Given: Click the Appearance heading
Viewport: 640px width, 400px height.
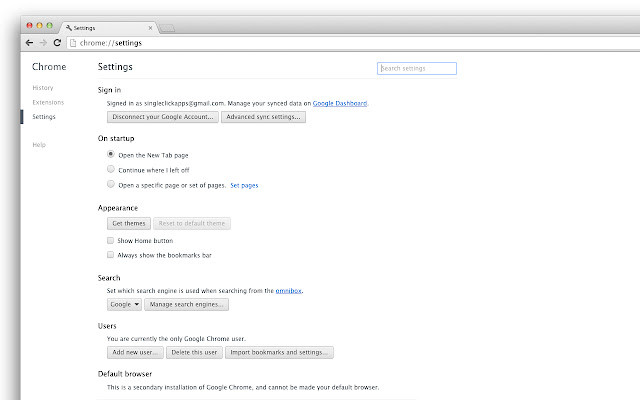Looking at the screenshot, I should (x=118, y=208).
